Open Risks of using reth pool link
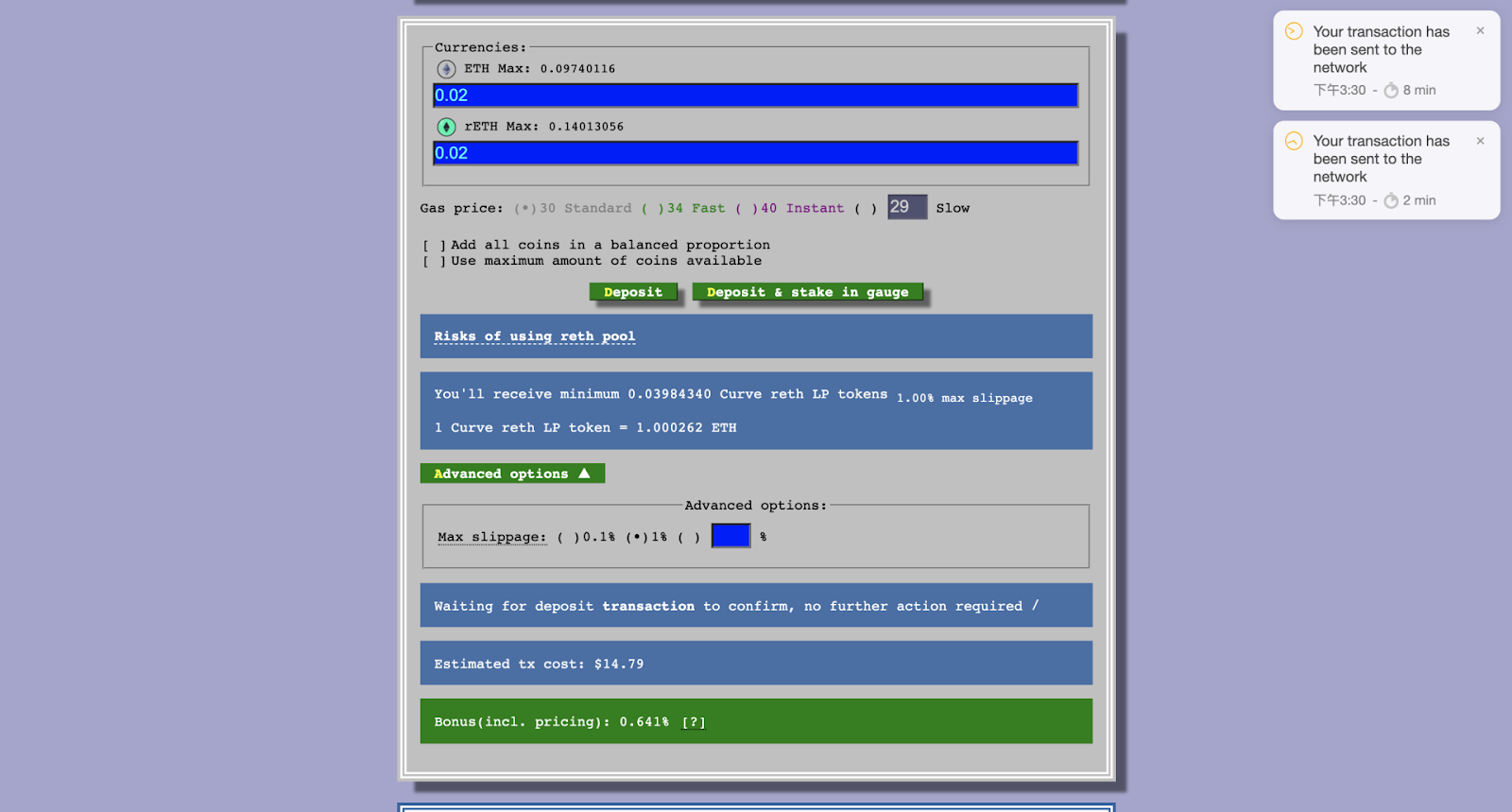1512x812 pixels. (x=534, y=337)
